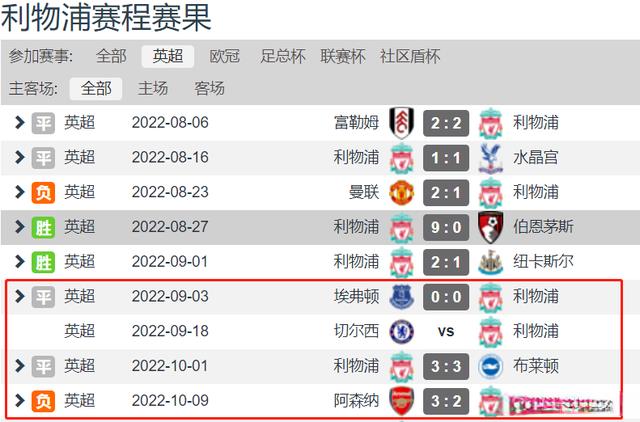The width and height of the screenshot is (640, 422).
Task: Open the 9:0 score result box
Action: click(x=446, y=227)
